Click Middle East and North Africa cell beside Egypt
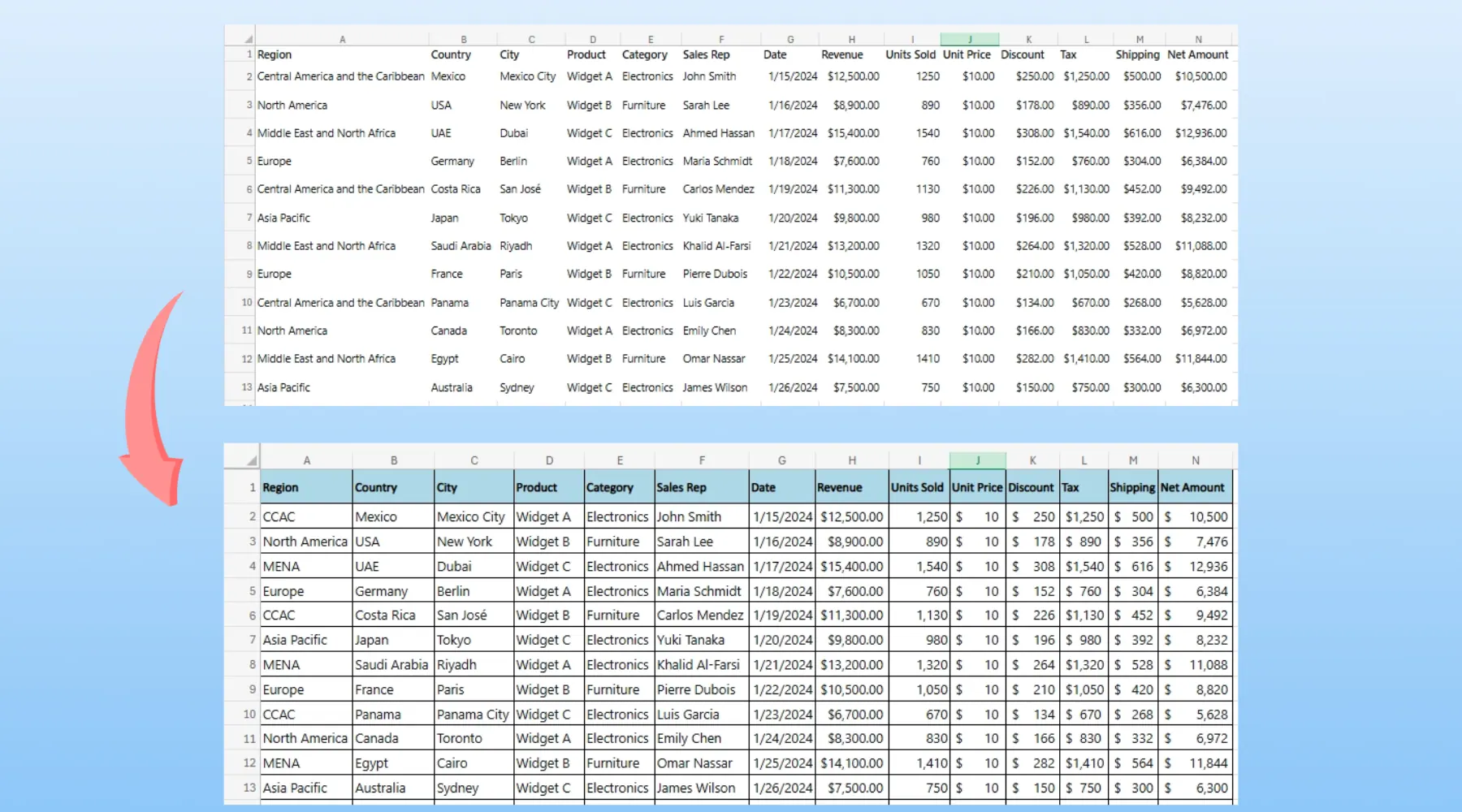 pyautogui.click(x=327, y=359)
